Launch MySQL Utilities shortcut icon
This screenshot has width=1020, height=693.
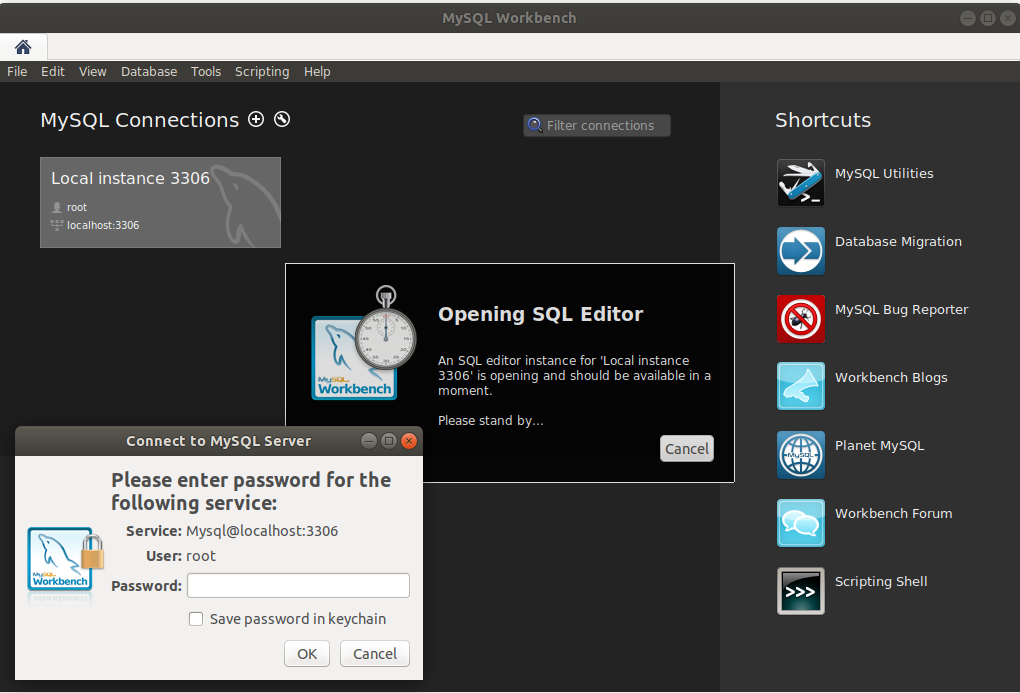click(801, 183)
